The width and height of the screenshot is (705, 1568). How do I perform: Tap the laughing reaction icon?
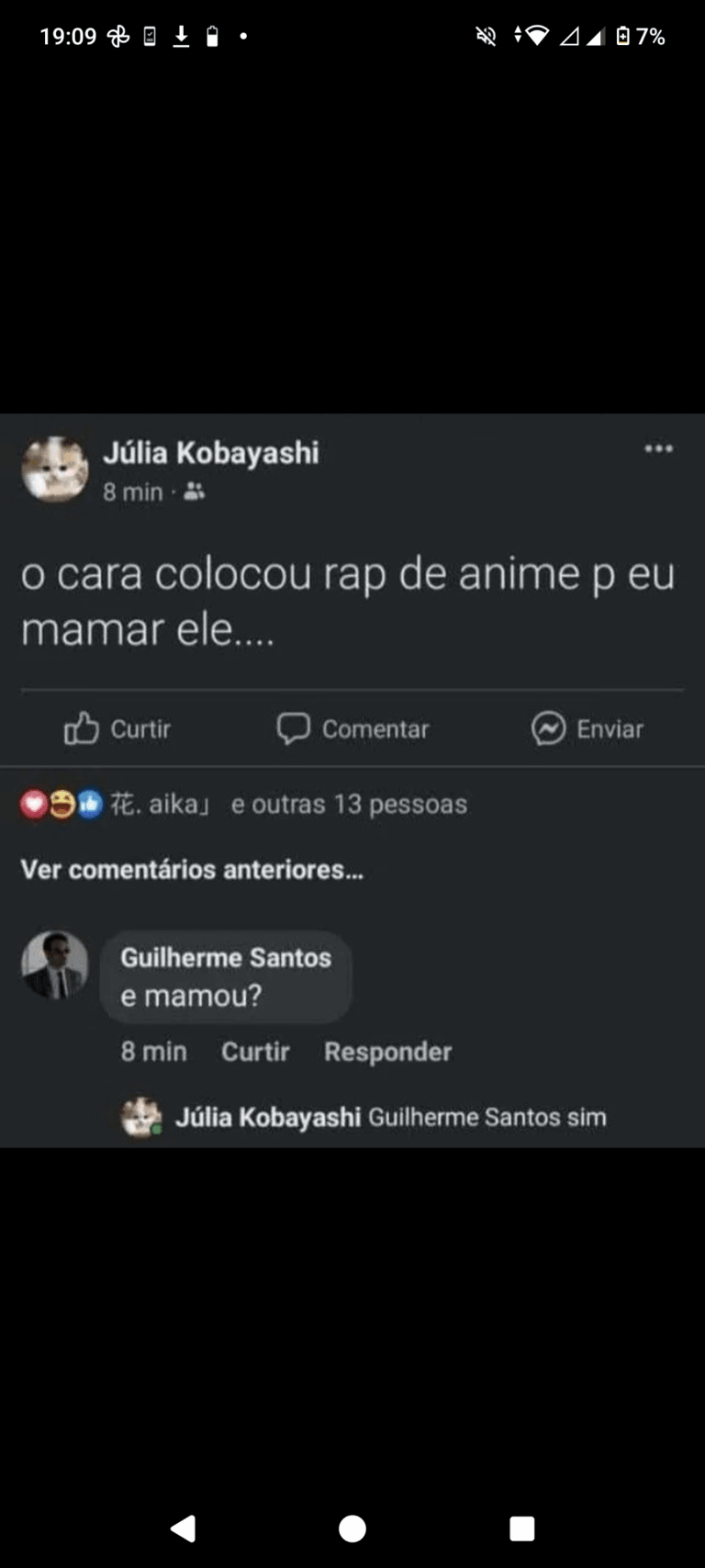pyautogui.click(x=62, y=805)
